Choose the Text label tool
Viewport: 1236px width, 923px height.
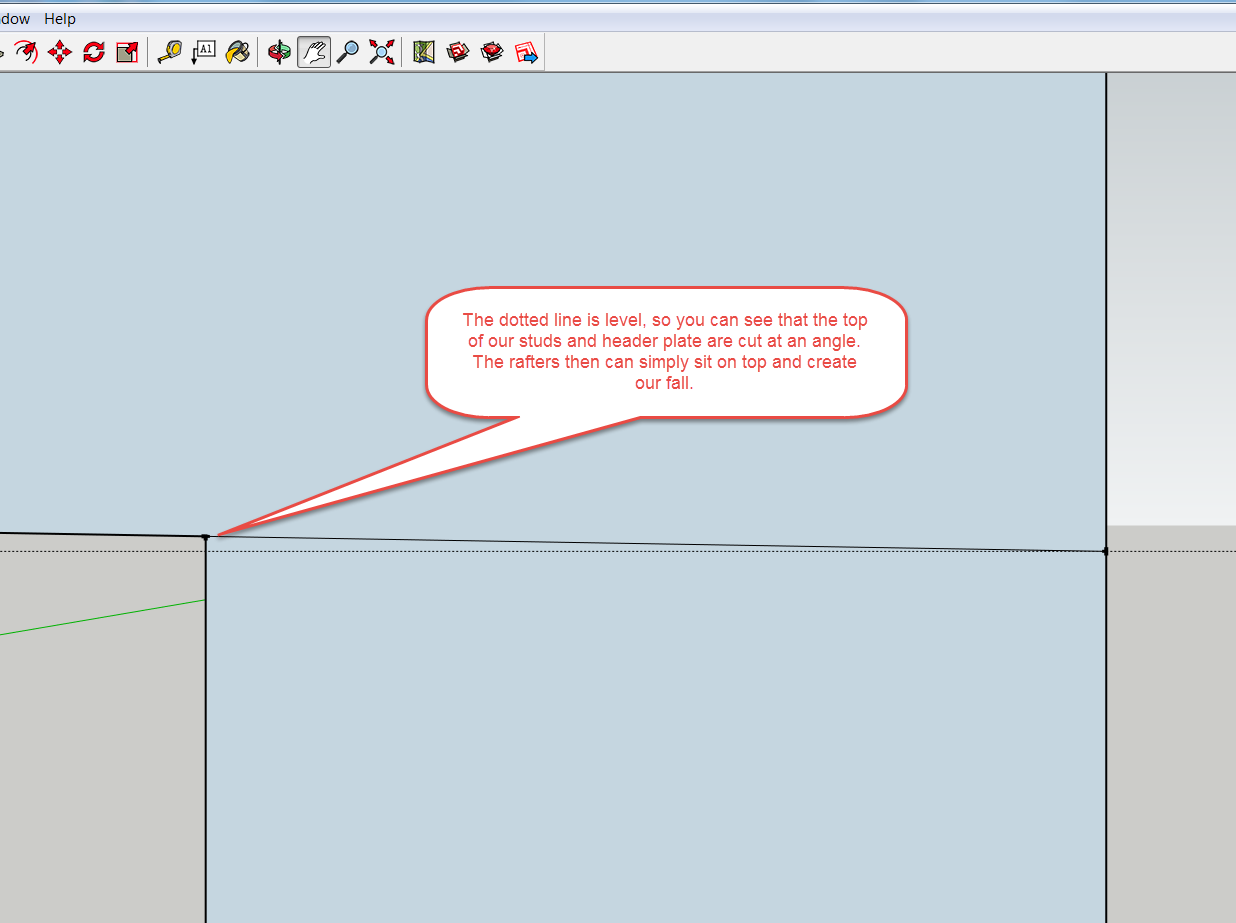click(204, 52)
